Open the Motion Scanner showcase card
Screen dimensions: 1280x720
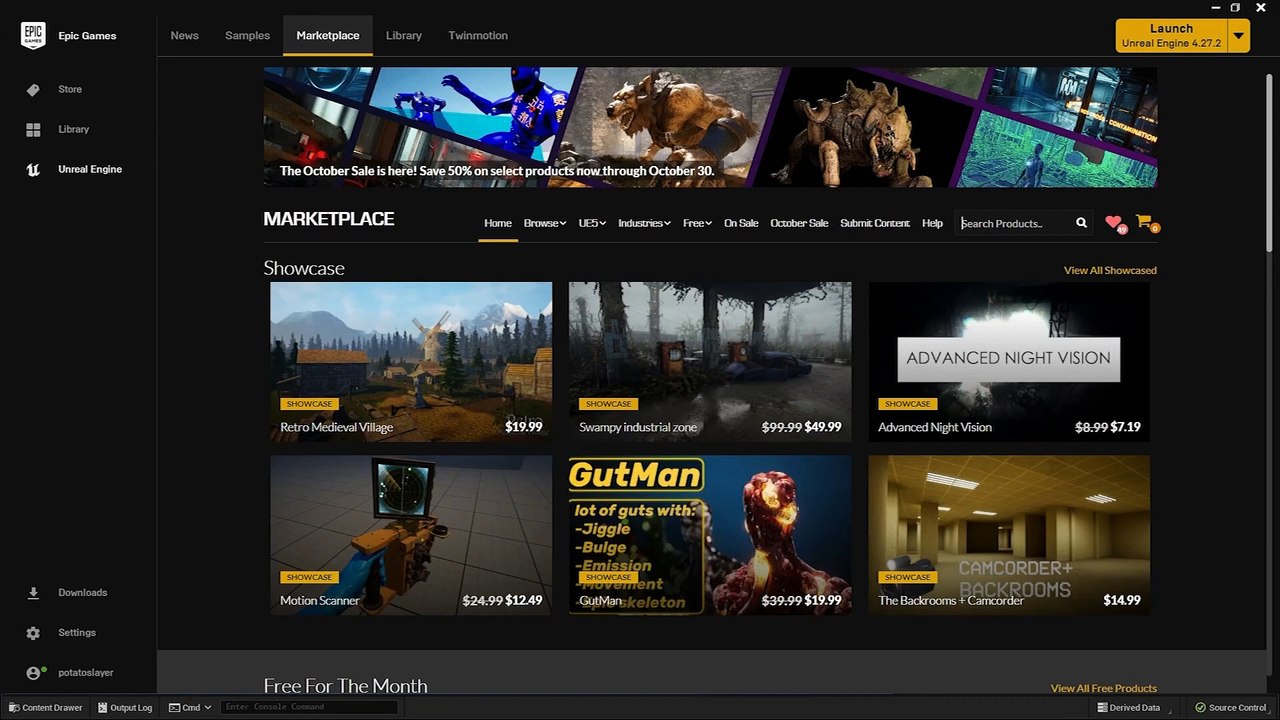point(411,535)
